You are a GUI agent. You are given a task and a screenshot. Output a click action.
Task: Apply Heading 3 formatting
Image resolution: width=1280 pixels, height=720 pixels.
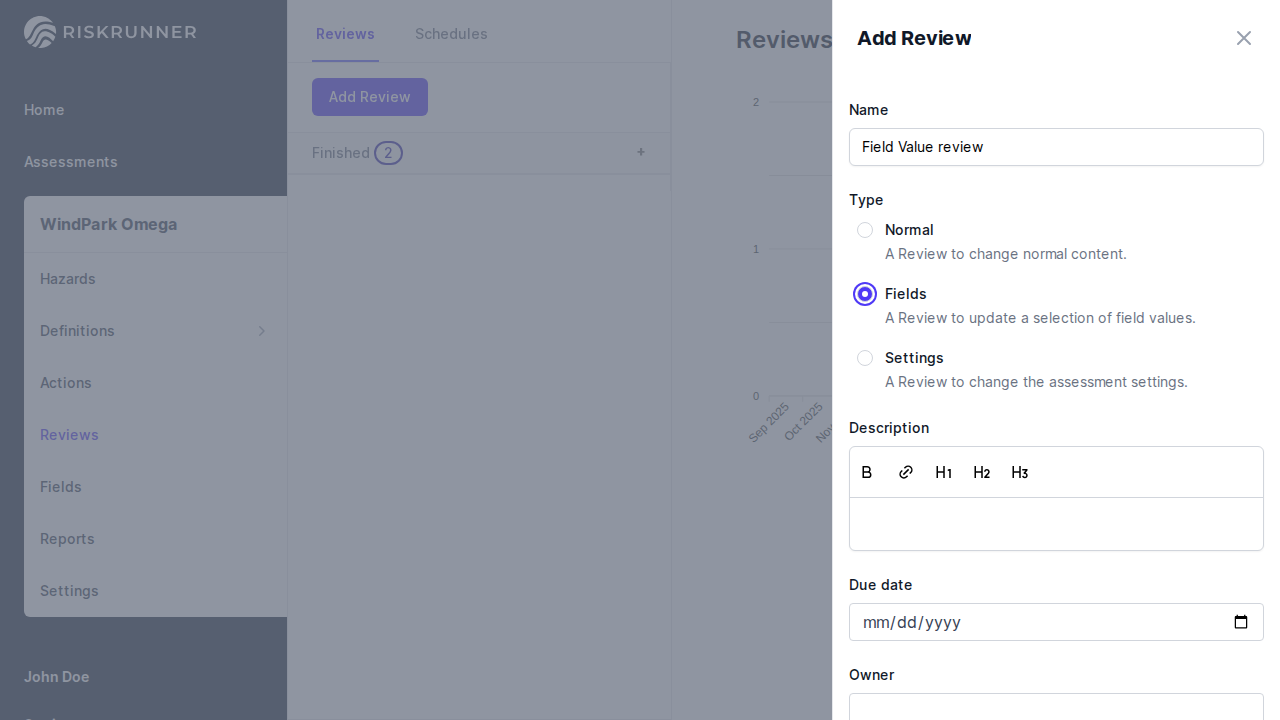click(x=1019, y=472)
